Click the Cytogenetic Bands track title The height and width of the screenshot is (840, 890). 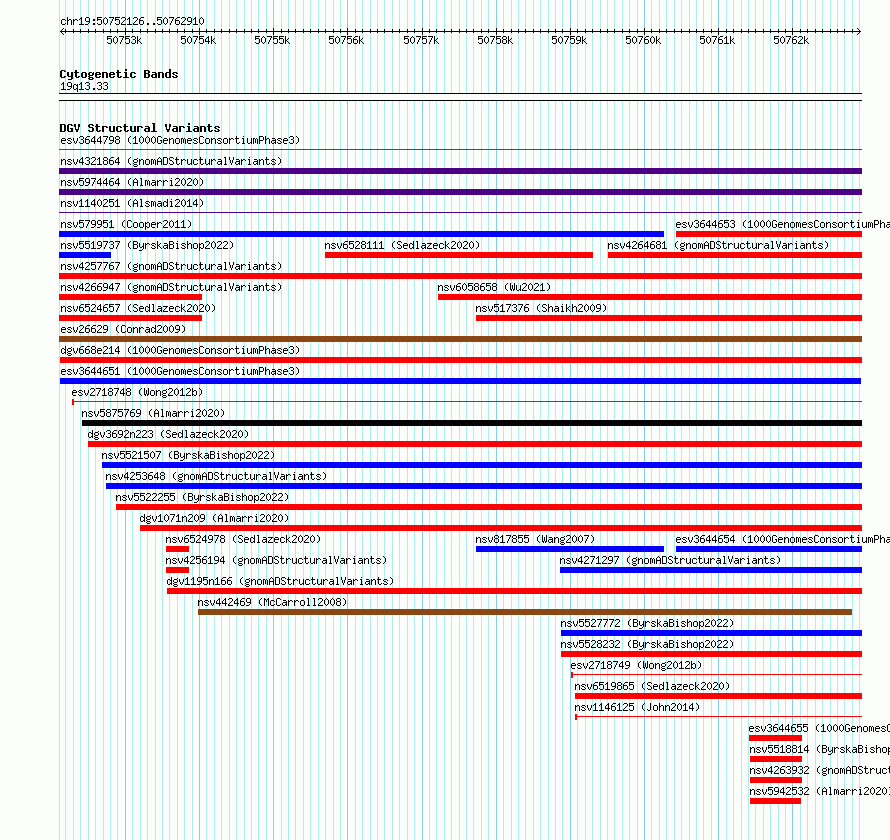coord(119,74)
